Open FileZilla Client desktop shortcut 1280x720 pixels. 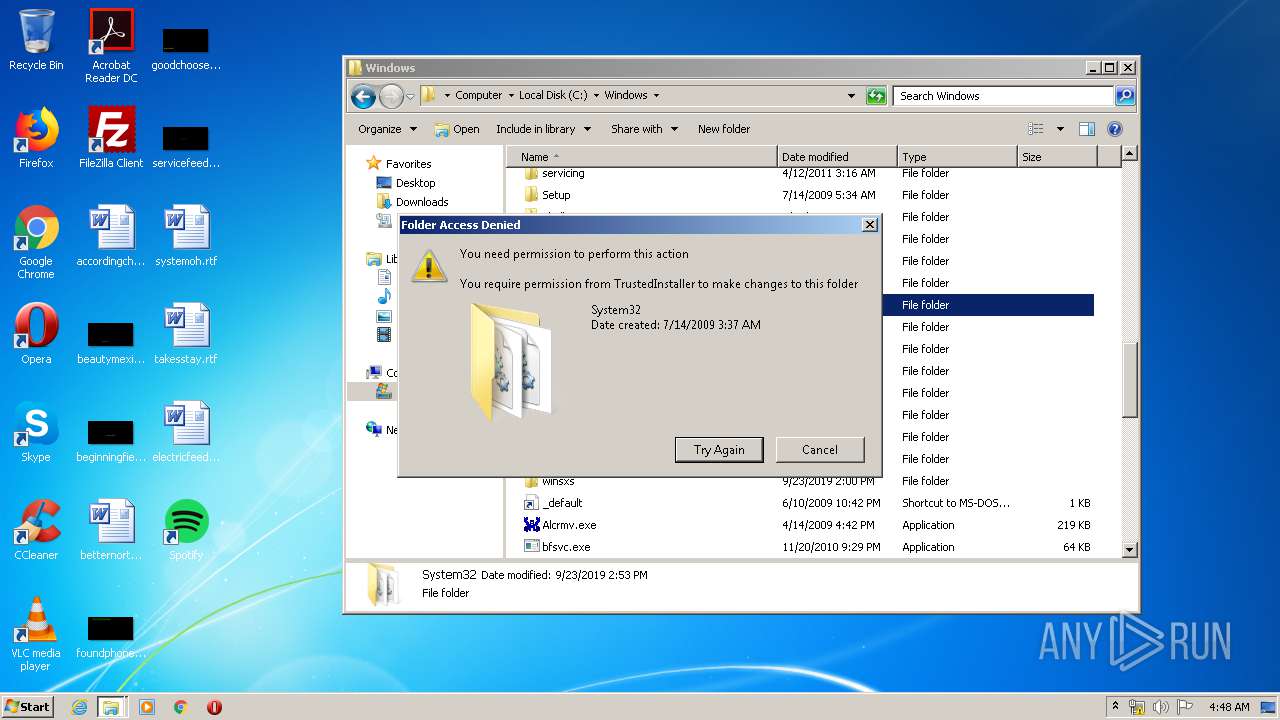(x=111, y=138)
